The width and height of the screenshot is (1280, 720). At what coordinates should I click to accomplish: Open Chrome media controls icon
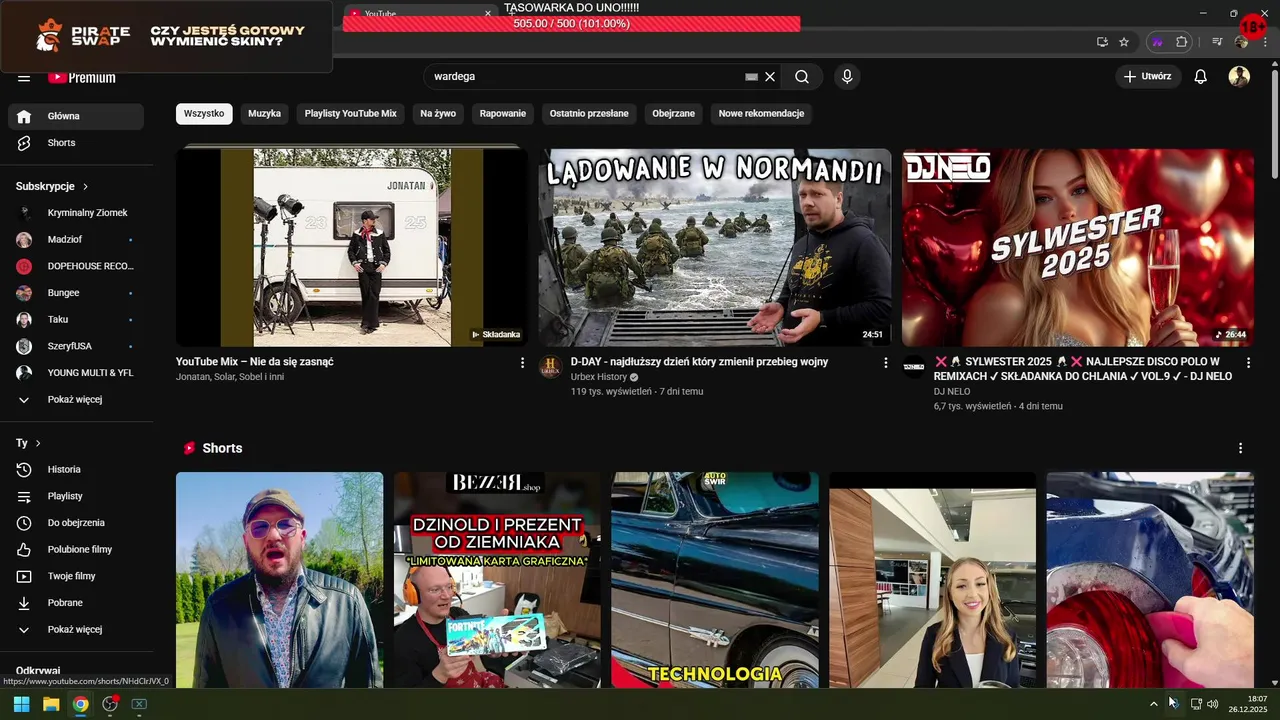pyautogui.click(x=1217, y=42)
